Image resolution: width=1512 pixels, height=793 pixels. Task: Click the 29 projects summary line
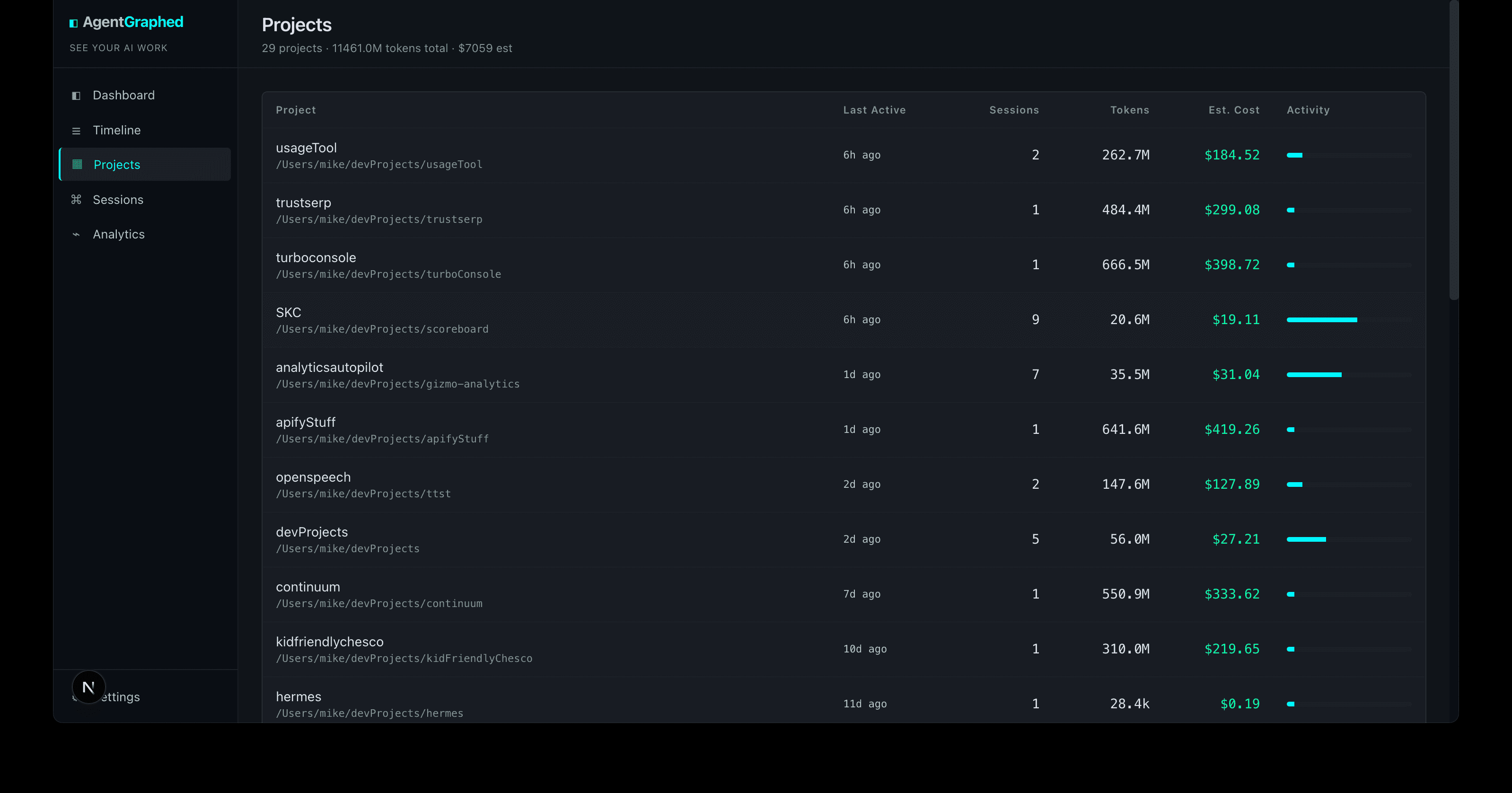387,48
